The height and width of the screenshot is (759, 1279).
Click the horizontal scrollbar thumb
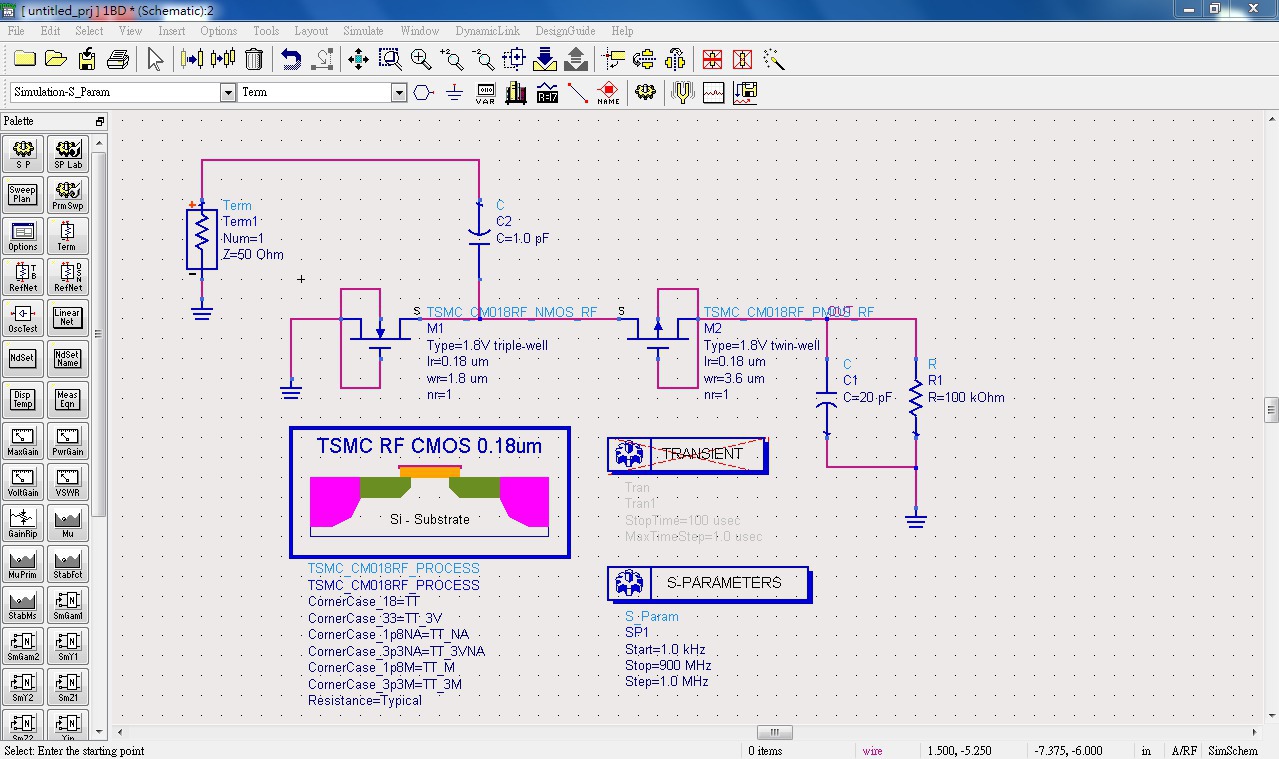[x=774, y=732]
